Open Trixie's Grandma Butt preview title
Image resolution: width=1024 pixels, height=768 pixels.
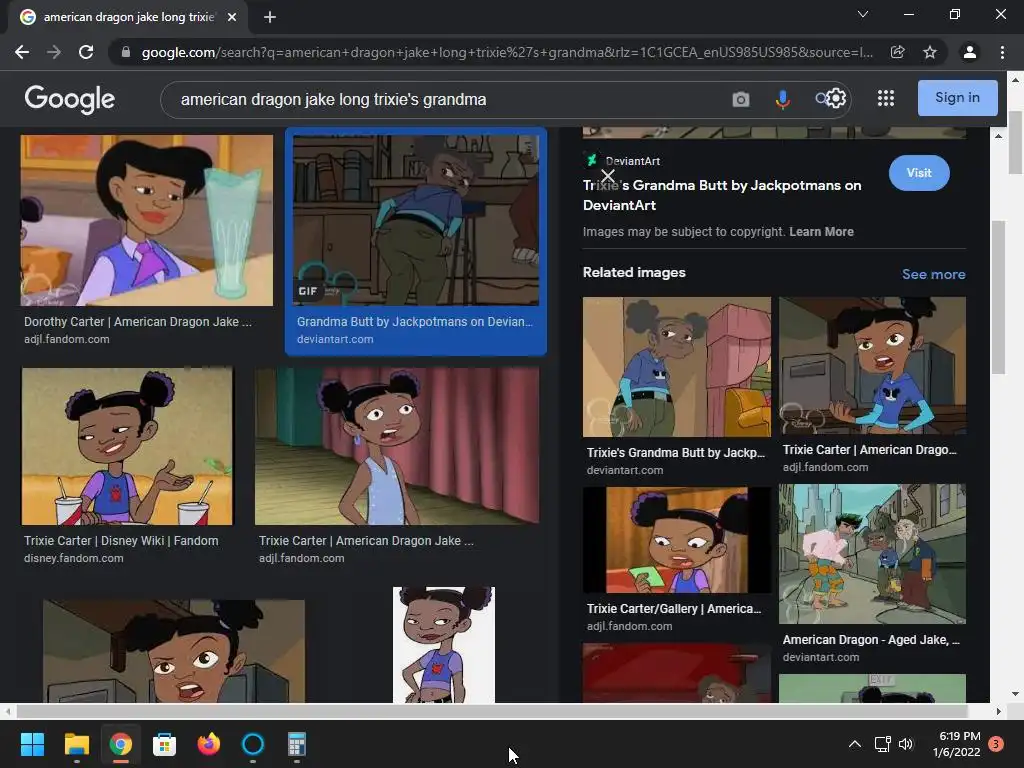722,195
